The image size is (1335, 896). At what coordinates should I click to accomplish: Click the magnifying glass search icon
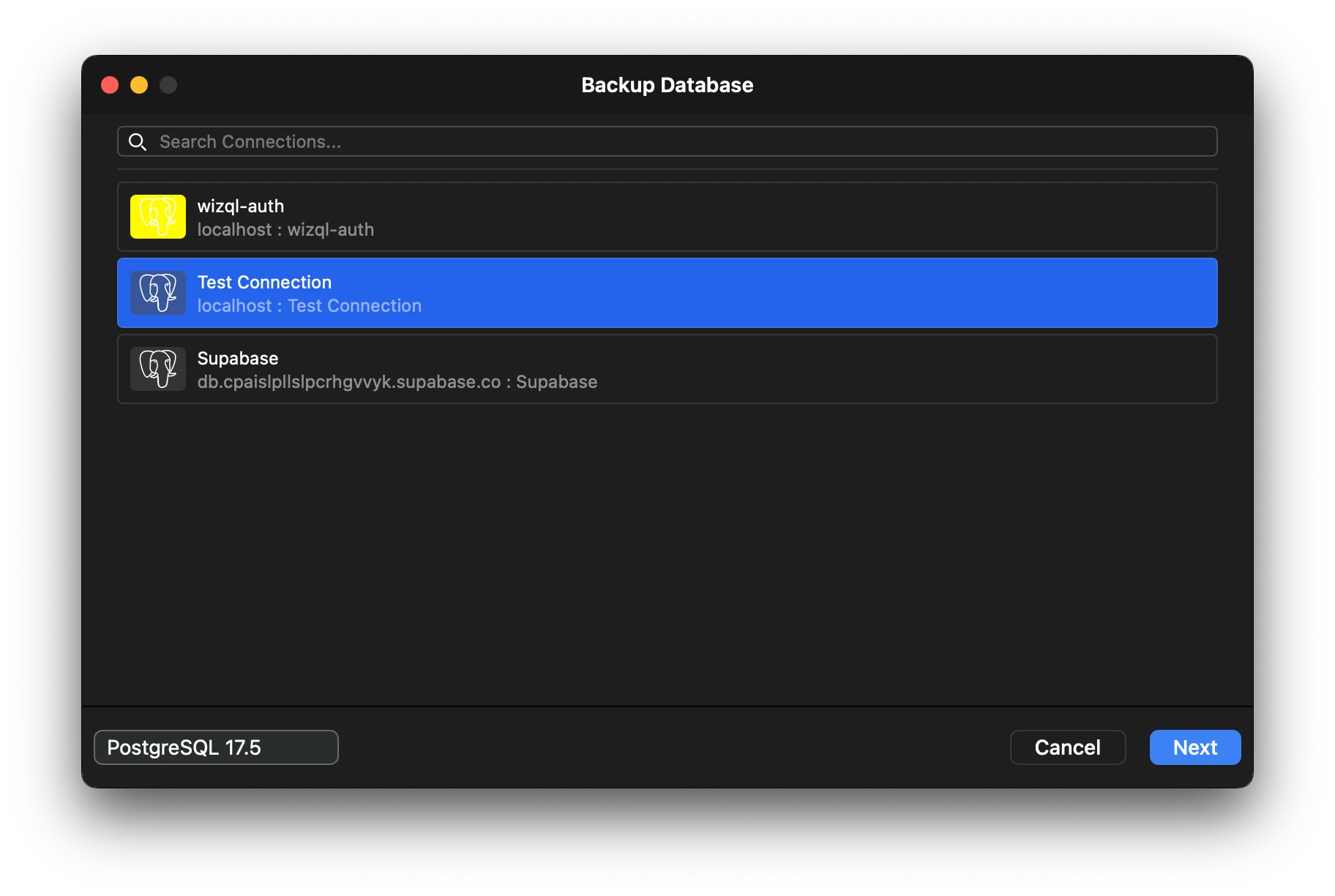point(138,141)
